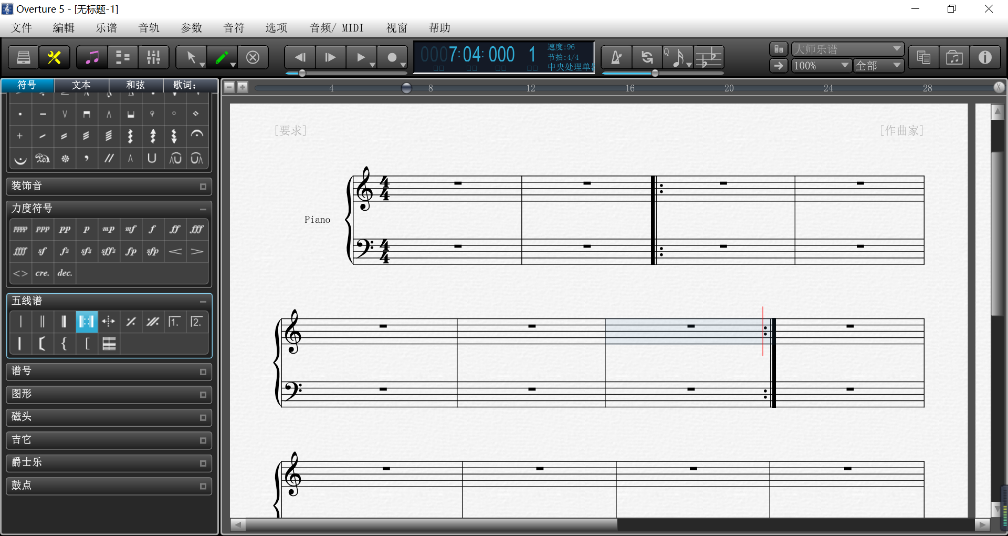1008x536 pixels.
Task: Select the double barline symbol
Action: pos(42,321)
